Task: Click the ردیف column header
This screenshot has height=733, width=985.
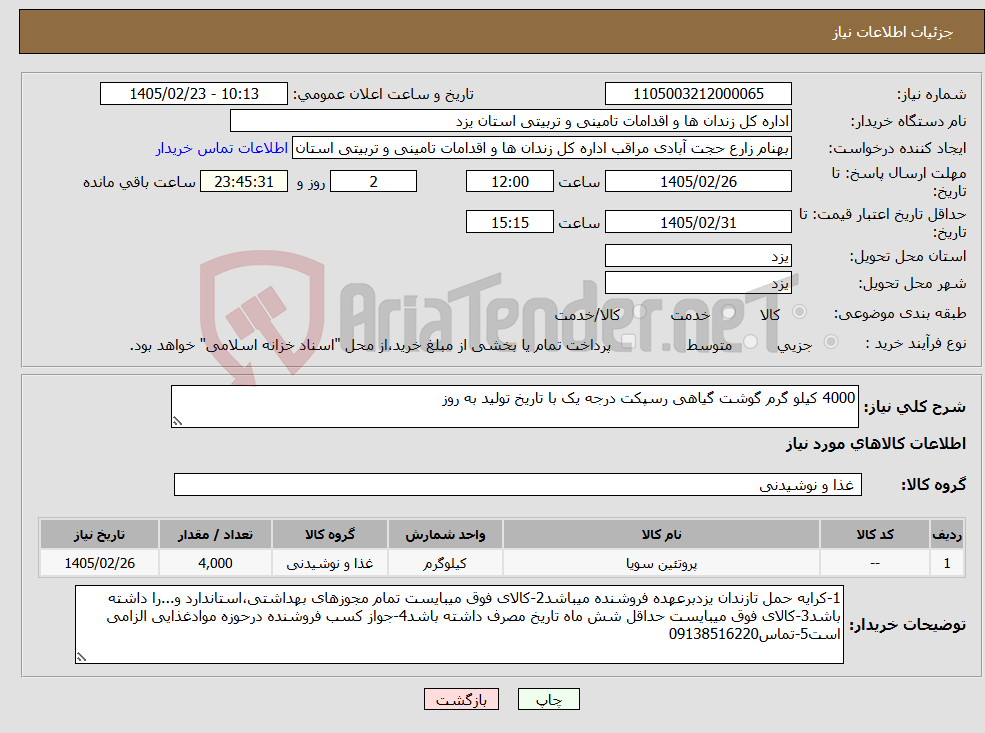Action: pos(947,535)
